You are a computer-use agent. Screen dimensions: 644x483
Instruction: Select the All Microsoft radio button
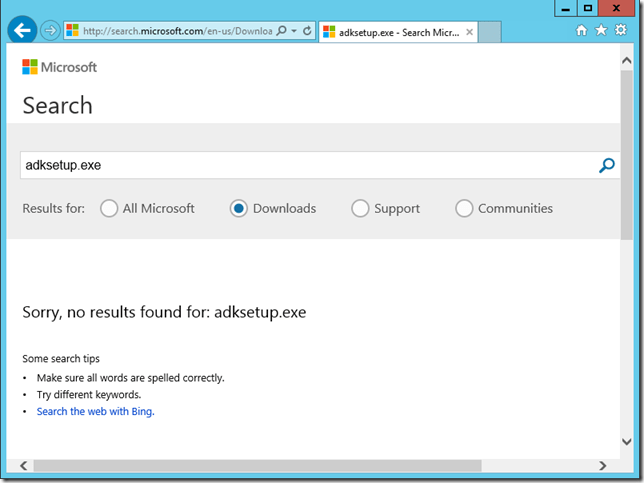(x=109, y=209)
